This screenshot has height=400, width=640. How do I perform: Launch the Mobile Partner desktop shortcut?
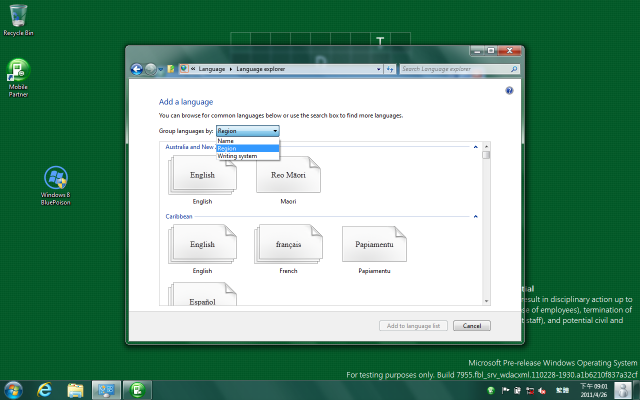(18, 78)
